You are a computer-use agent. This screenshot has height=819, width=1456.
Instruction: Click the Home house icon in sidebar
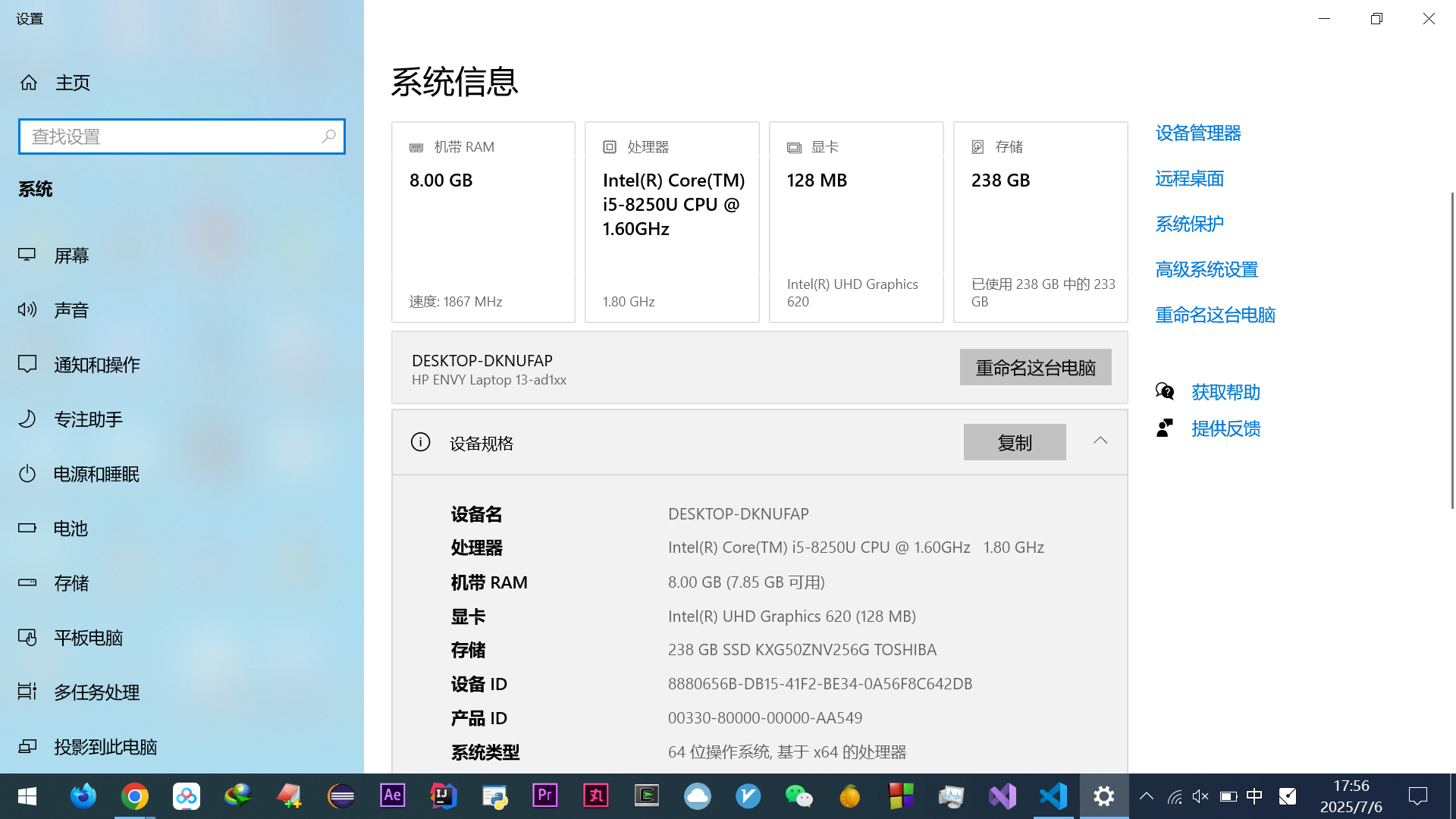click(29, 83)
